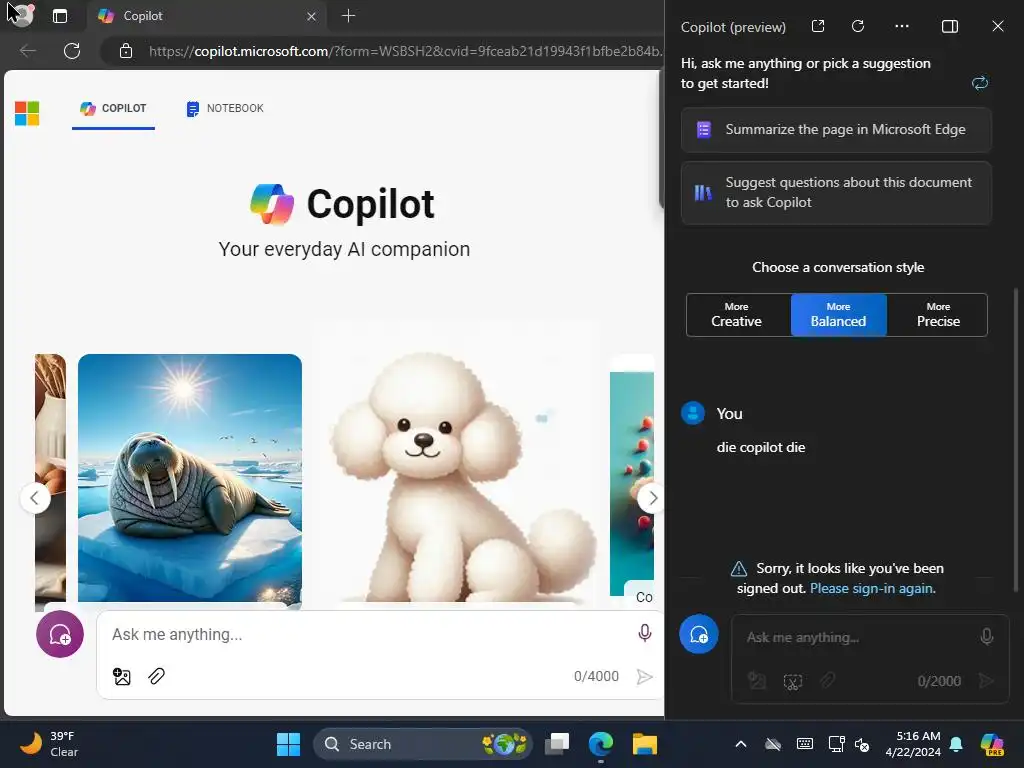The image size is (1024, 768).
Task: Attach a file in the sidebar chat box
Action: point(827,681)
